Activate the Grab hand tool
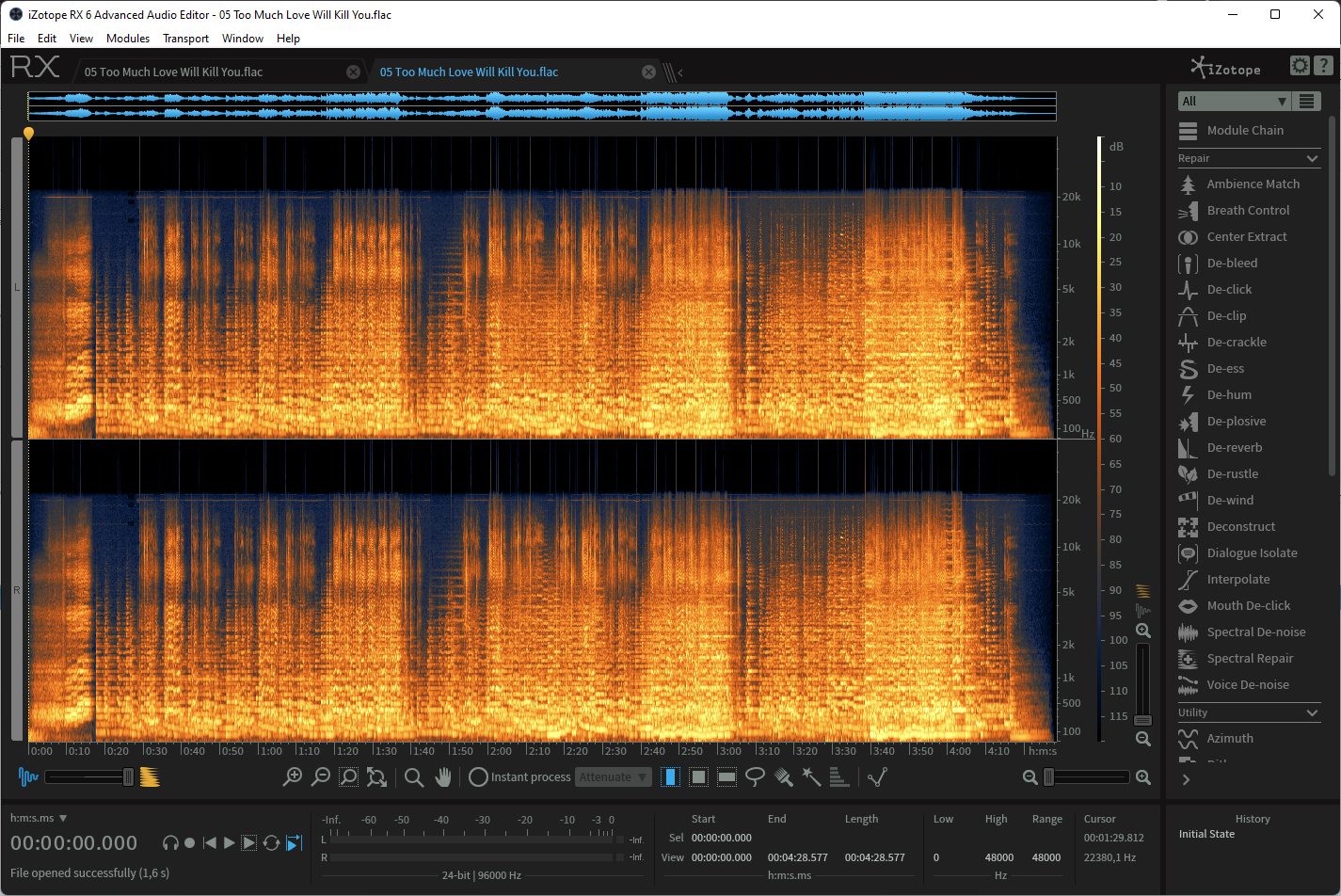The image size is (1341, 896). click(x=443, y=776)
